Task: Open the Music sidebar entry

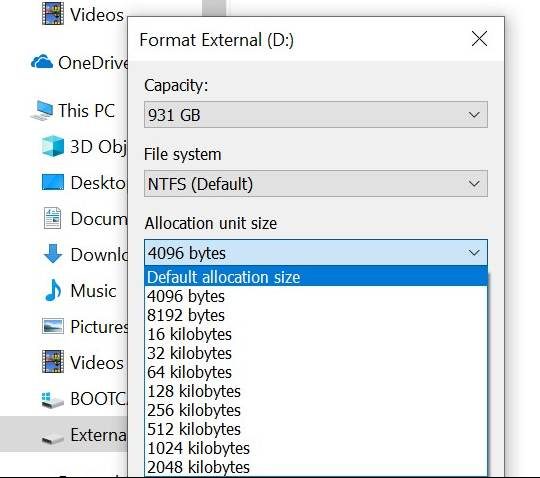Action: 93,290
